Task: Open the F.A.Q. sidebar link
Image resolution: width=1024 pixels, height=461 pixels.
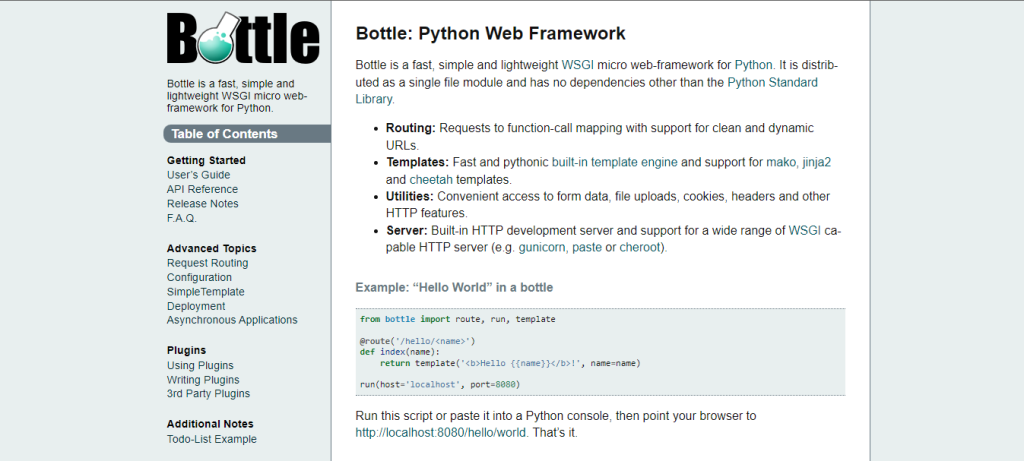Action: pyautogui.click(x=182, y=218)
